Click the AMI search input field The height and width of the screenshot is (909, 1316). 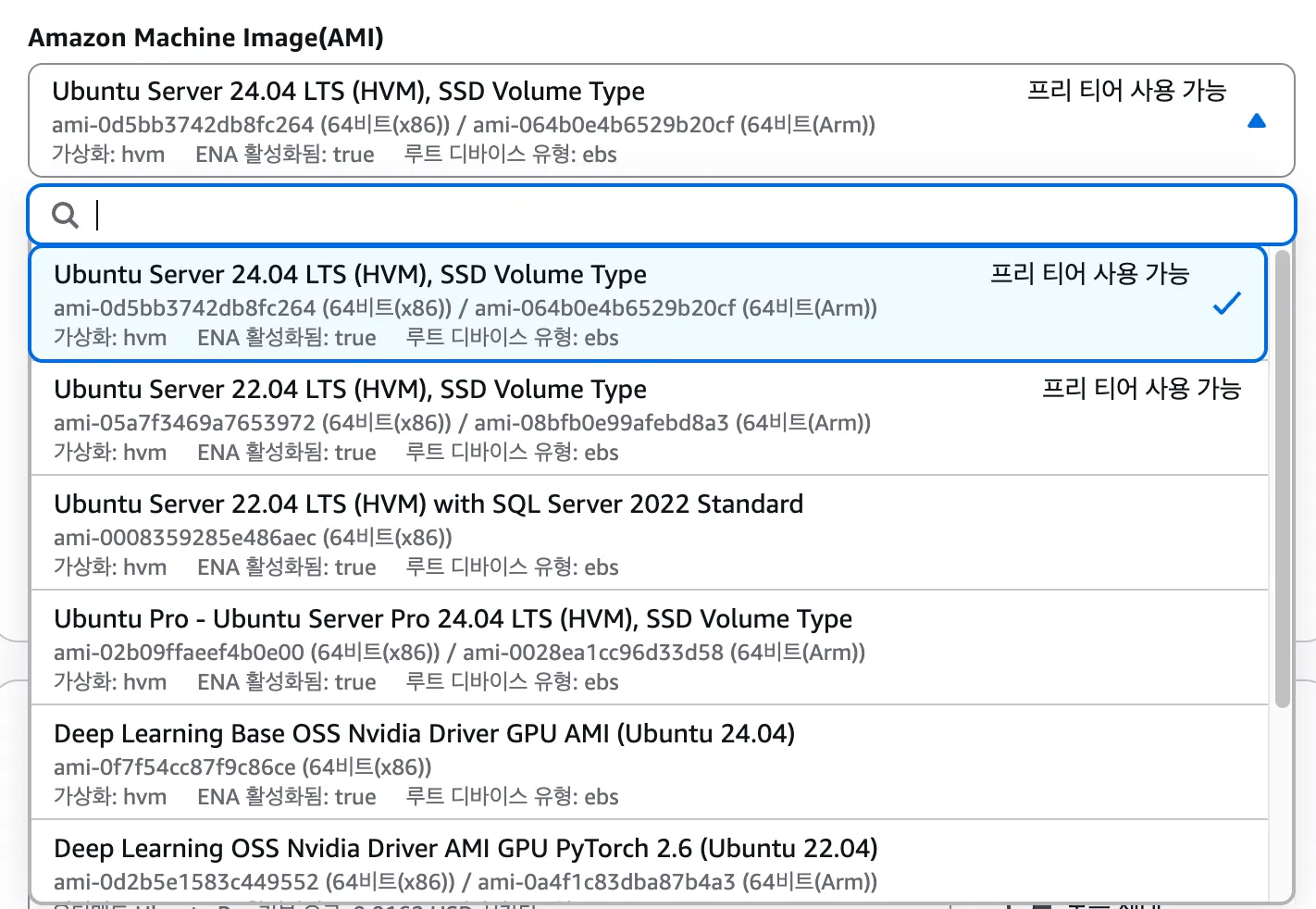click(662, 215)
